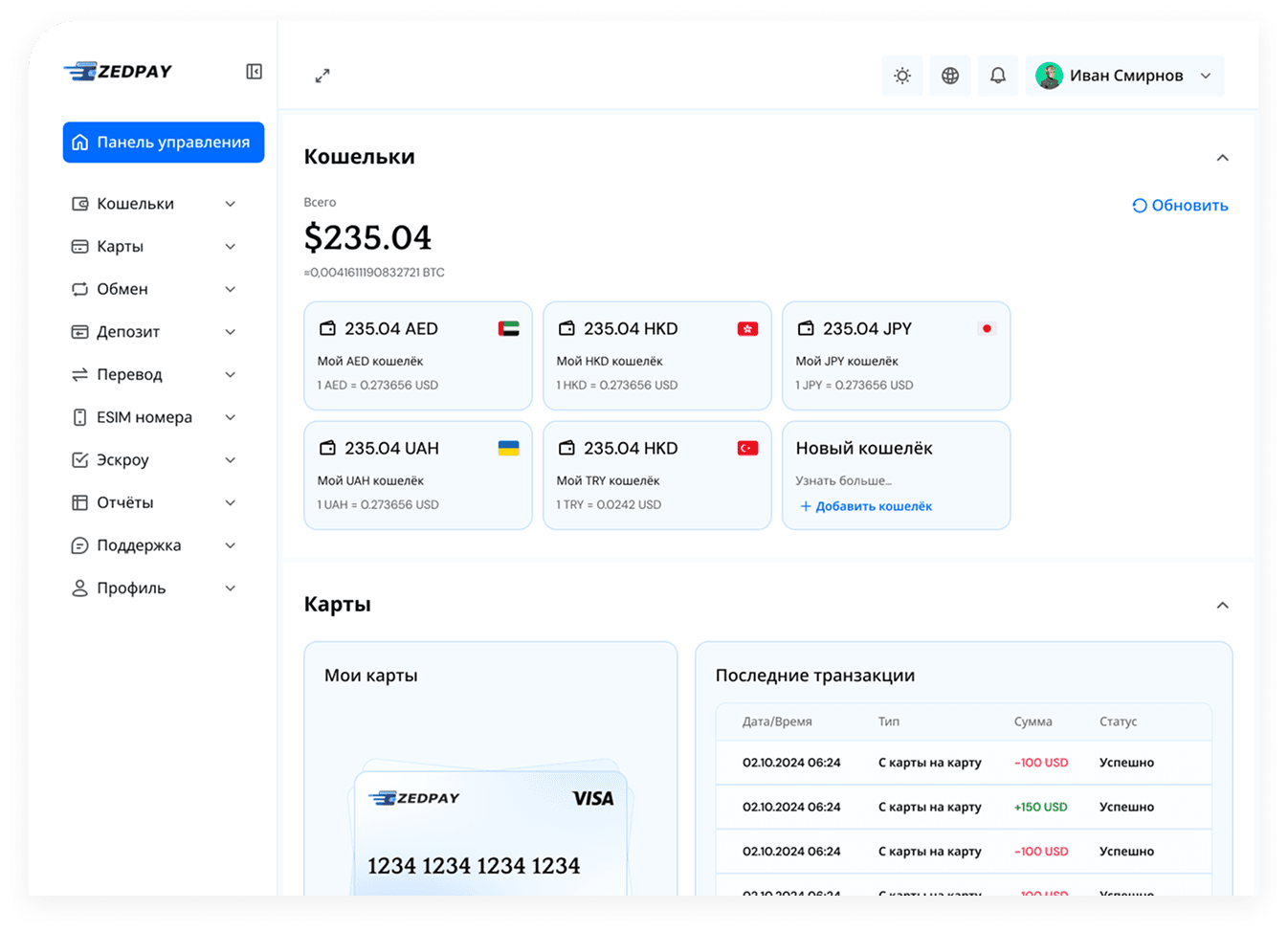Collapse the Кошельки section with chevron
The height and width of the screenshot is (932, 1288).
point(1222,158)
